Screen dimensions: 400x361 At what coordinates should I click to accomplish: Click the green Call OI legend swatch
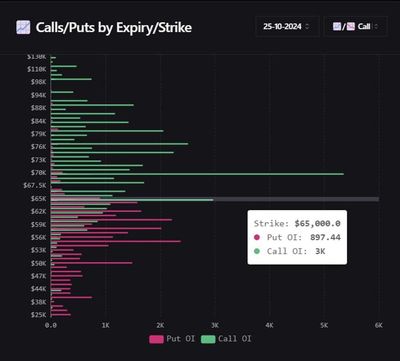click(x=208, y=339)
